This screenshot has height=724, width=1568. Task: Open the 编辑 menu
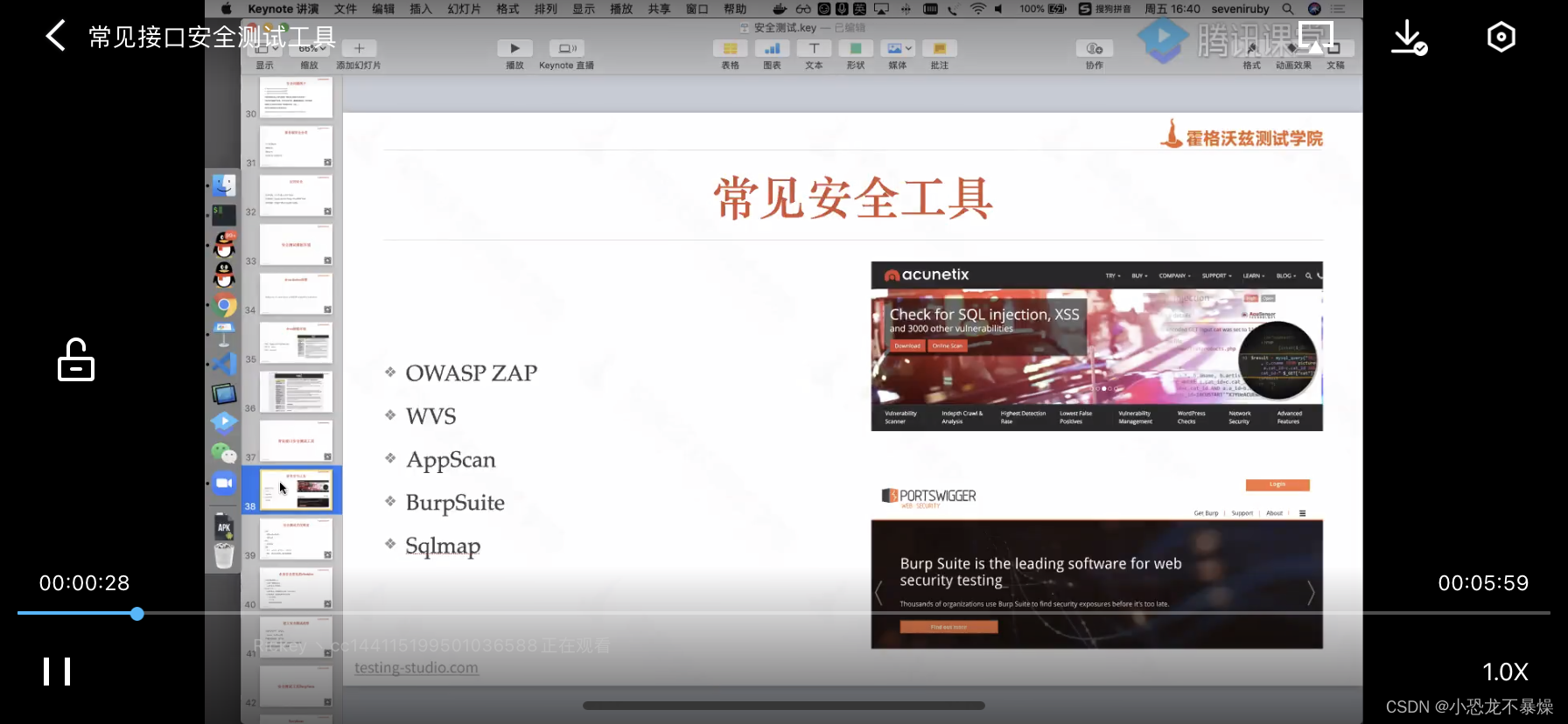383,9
